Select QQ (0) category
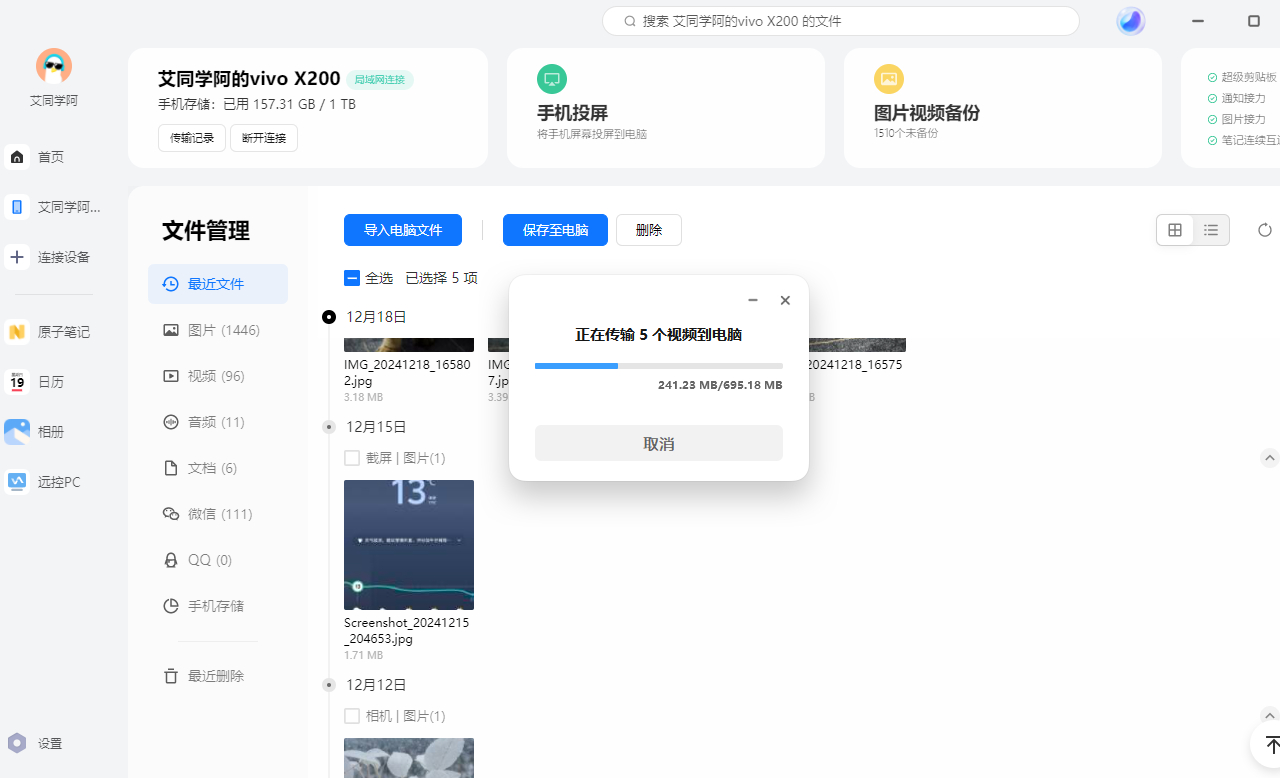This screenshot has height=778, width=1280. click(x=218, y=560)
